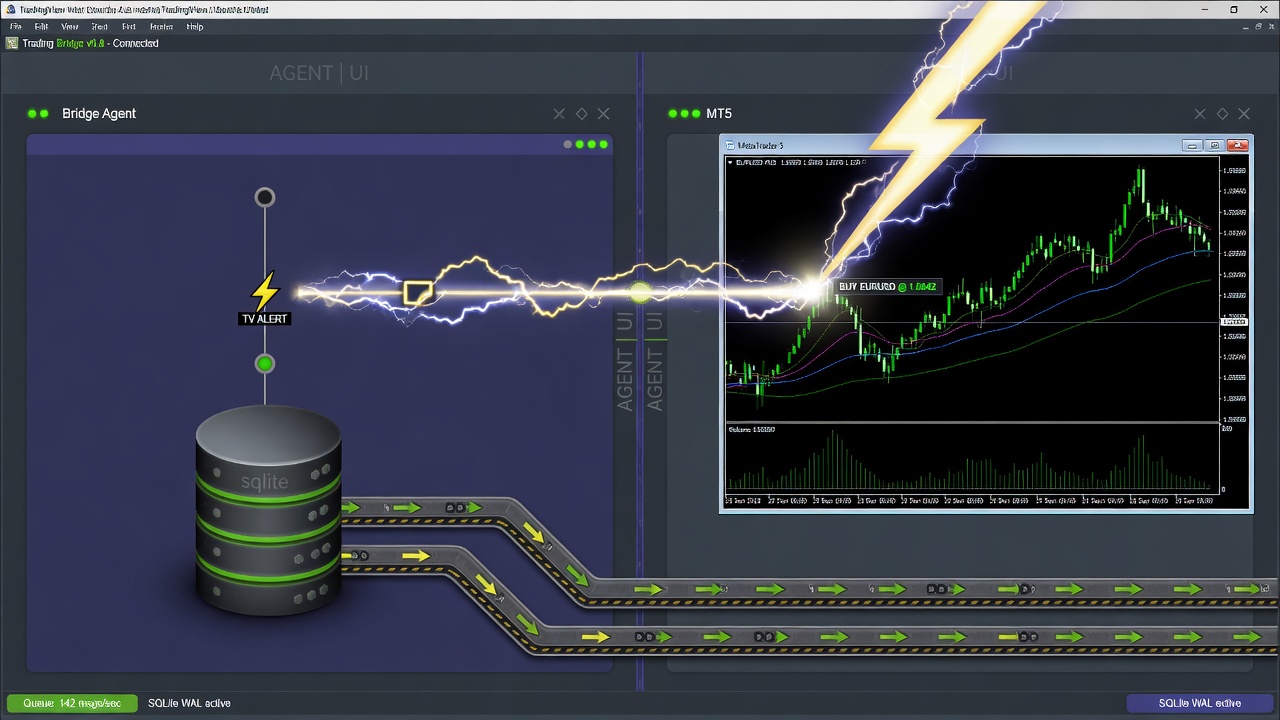Select the sqlite database cylinder icon
Screen dimensions: 1280x720
pyautogui.click(x=268, y=509)
